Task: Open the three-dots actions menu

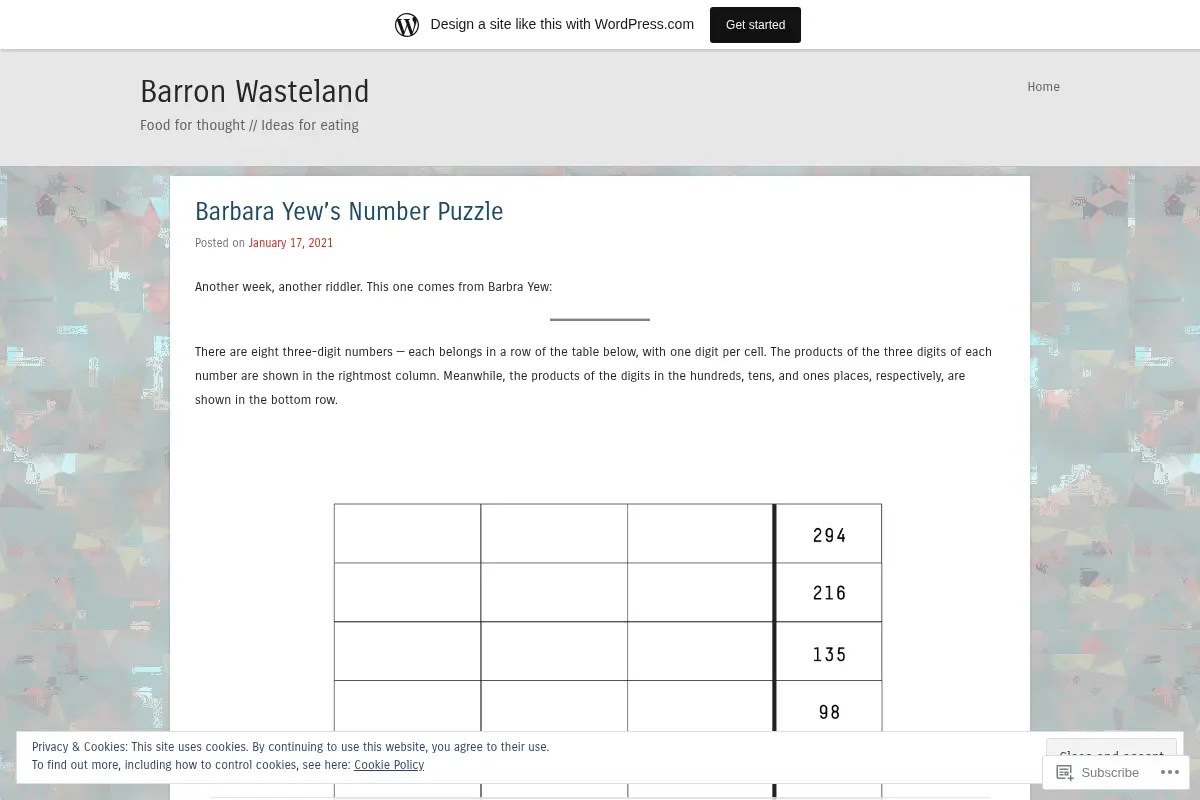Action: [x=1168, y=772]
